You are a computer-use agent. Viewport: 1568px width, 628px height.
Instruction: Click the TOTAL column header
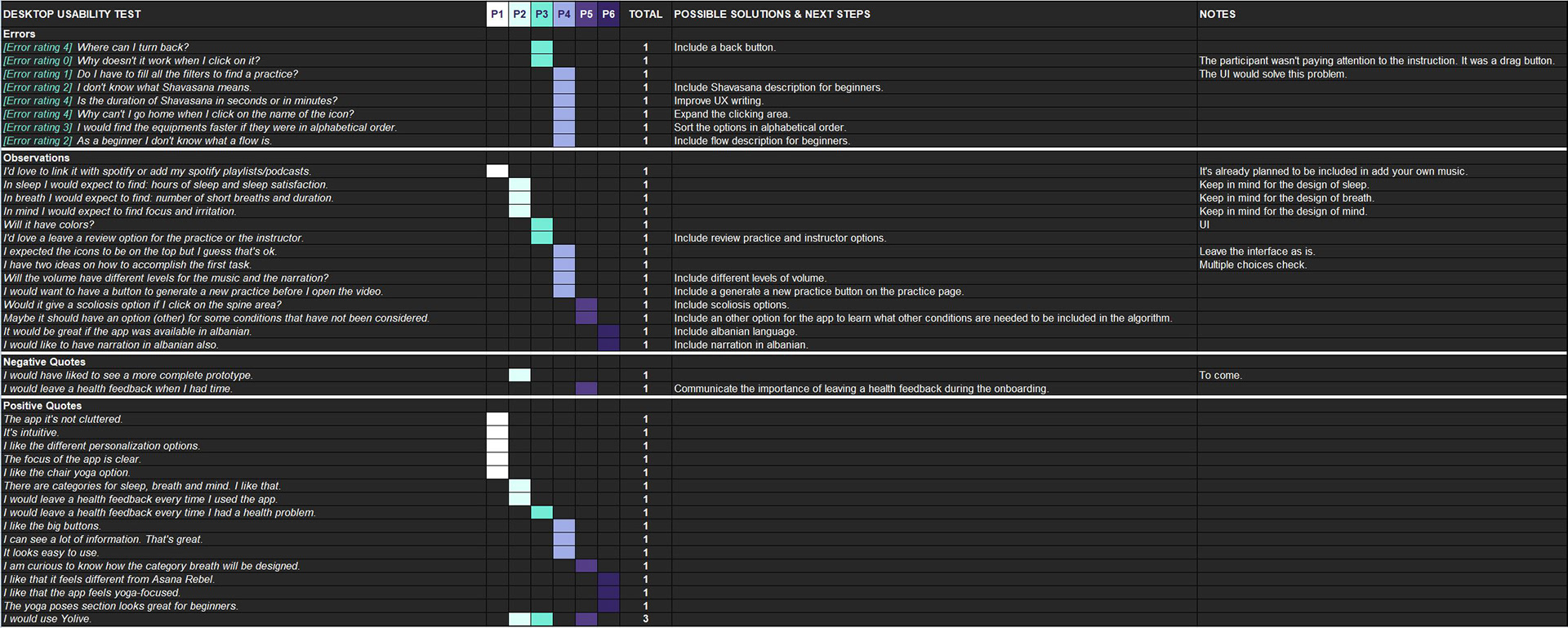tap(645, 14)
